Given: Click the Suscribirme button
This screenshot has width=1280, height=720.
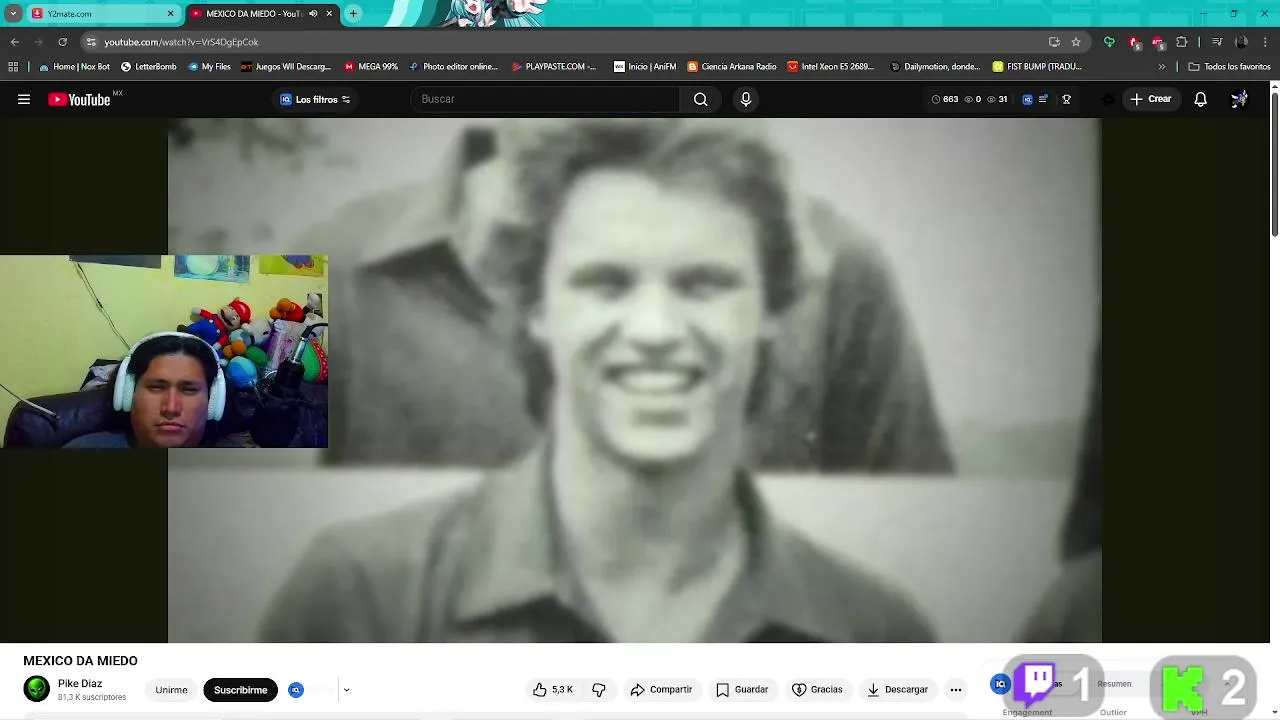Looking at the screenshot, I should [x=240, y=690].
